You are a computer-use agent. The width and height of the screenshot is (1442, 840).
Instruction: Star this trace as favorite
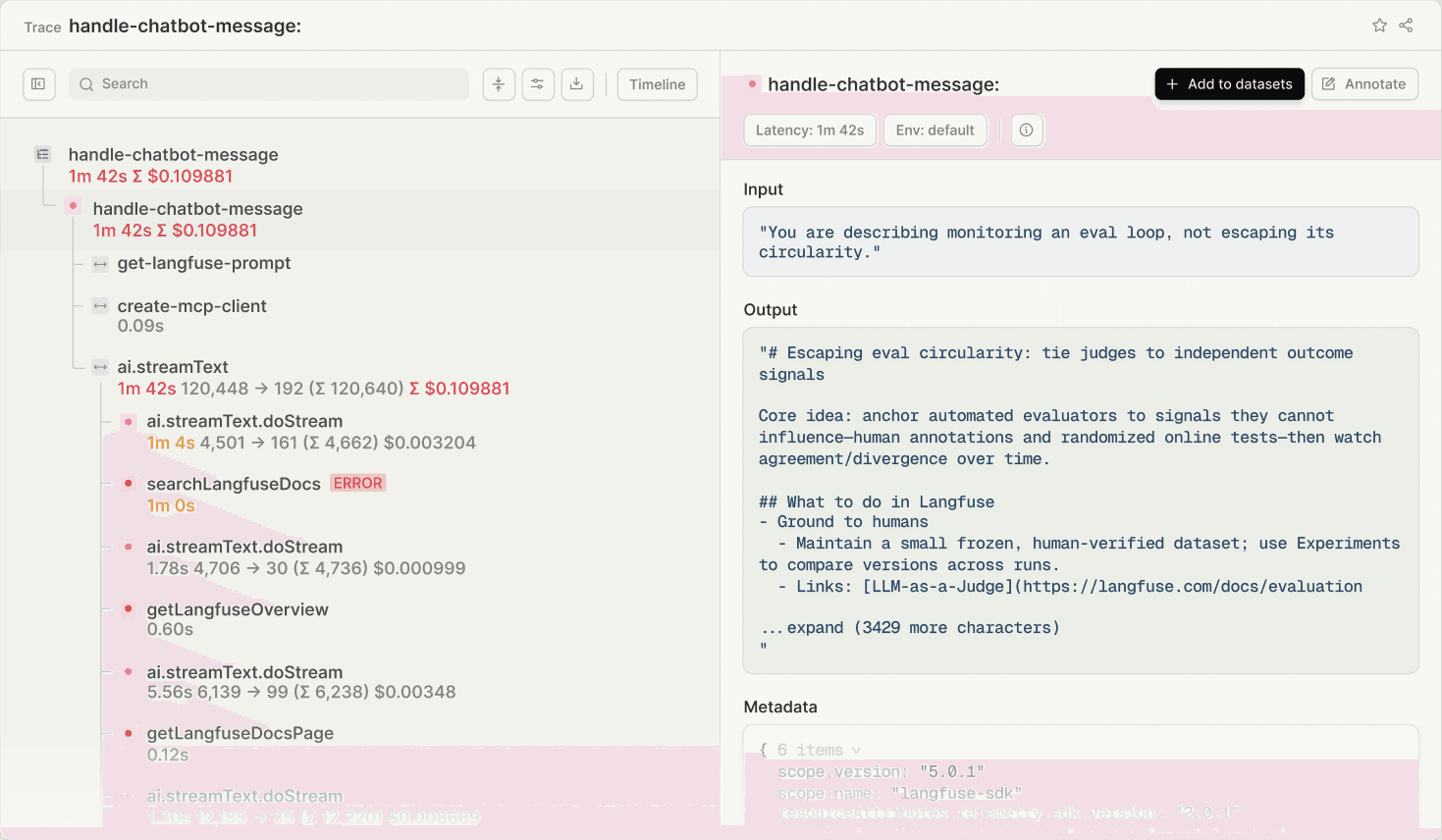(x=1379, y=26)
